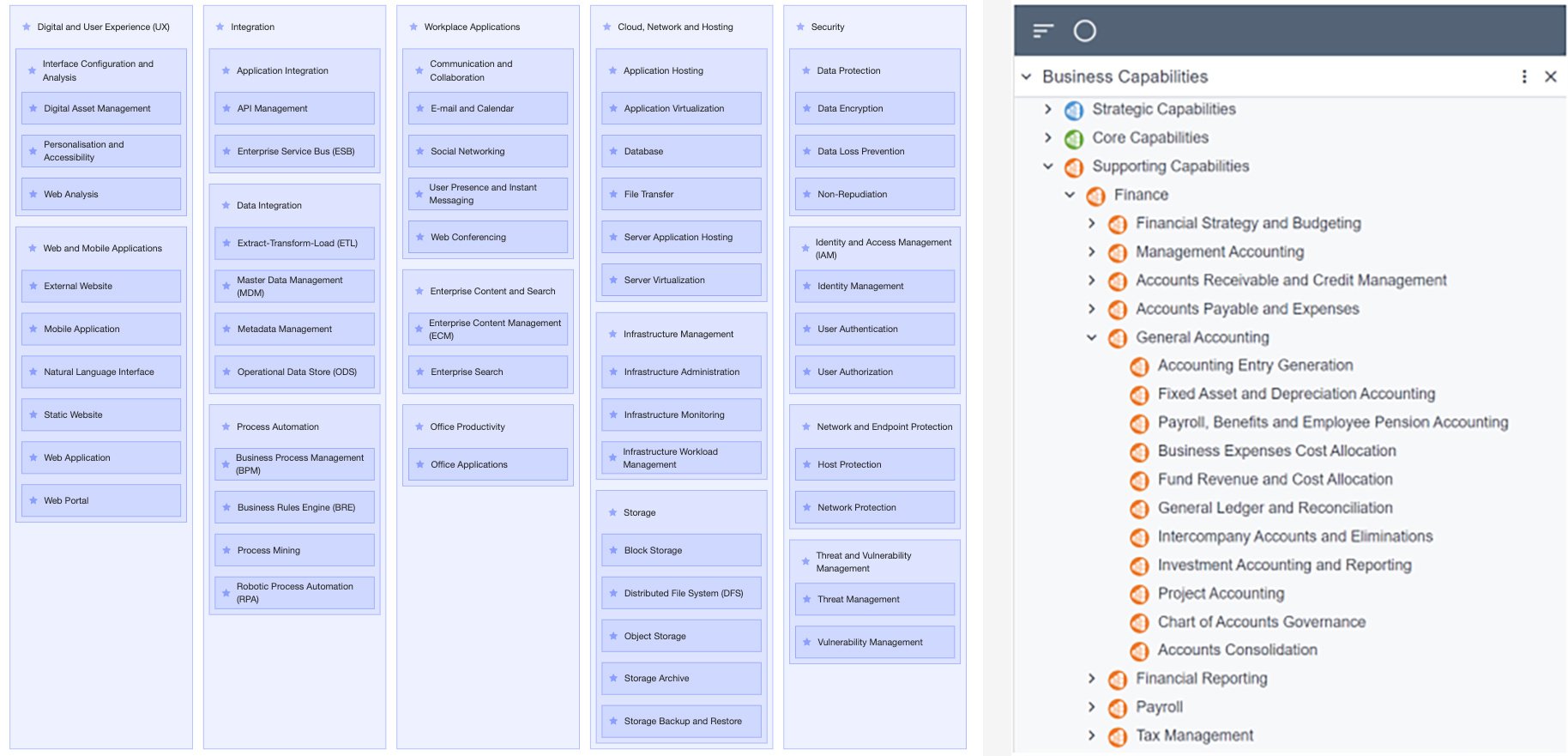Image resolution: width=1568 pixels, height=756 pixels.
Task: Click the icon next to Tax Management
Action: (x=1119, y=735)
